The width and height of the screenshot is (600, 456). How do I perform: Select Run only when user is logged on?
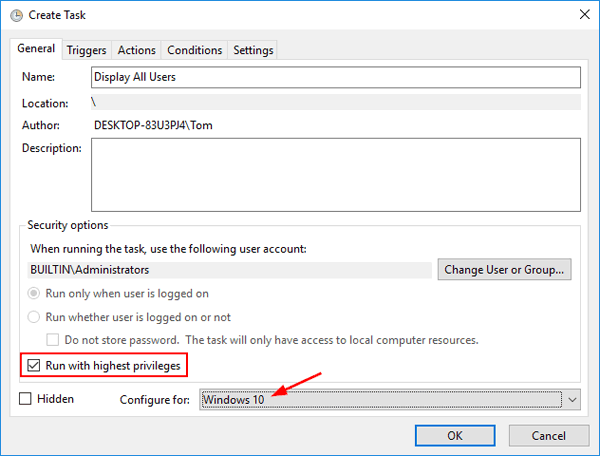36,293
